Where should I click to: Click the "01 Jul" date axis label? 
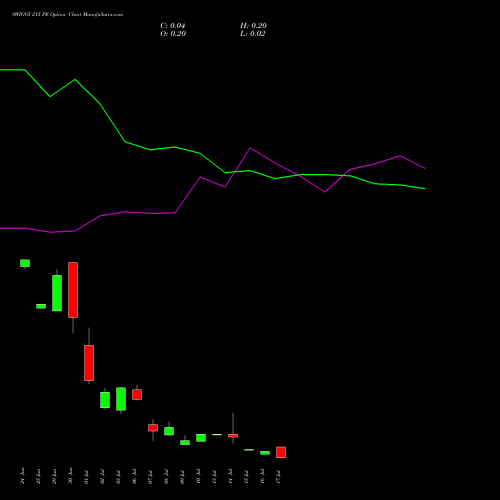(x=86, y=477)
